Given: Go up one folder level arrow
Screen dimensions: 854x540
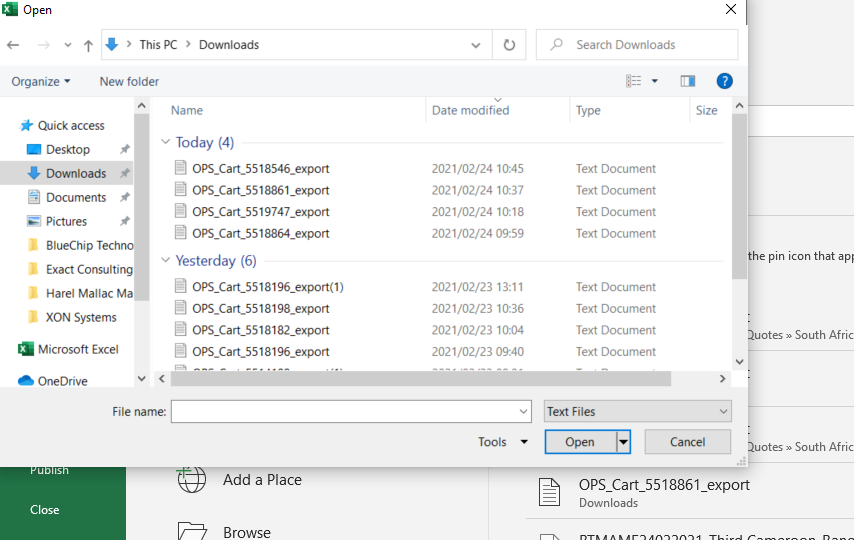Looking at the screenshot, I should 88,45.
